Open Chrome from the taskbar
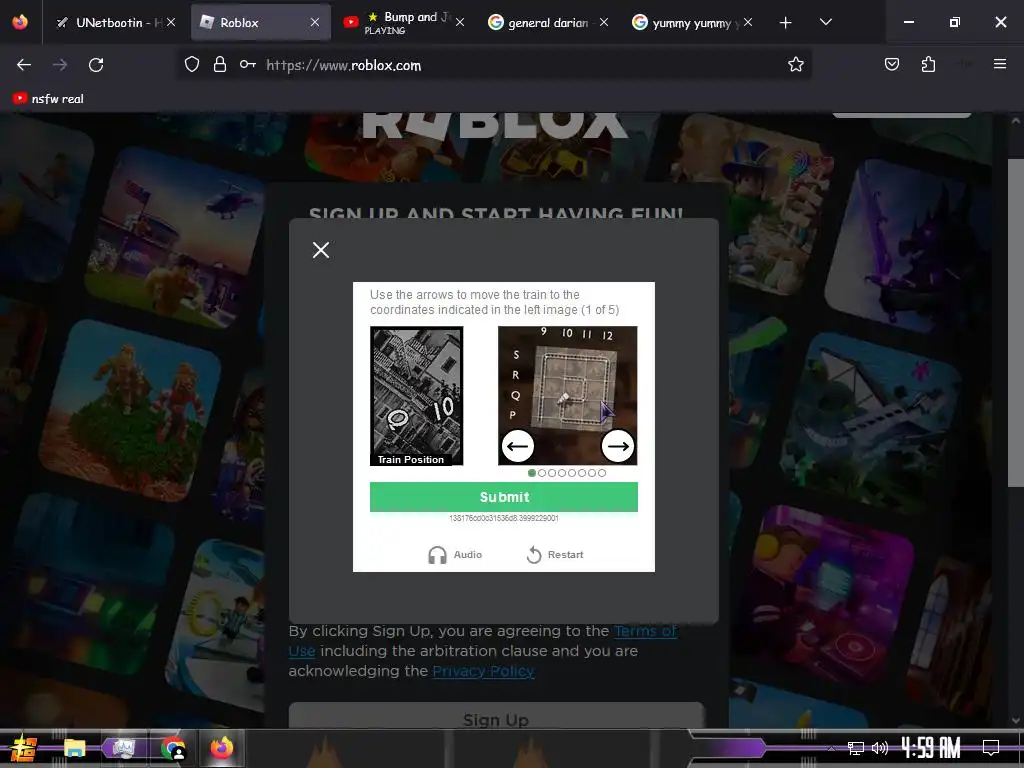Viewport: 1024px width, 768px height. [x=173, y=748]
